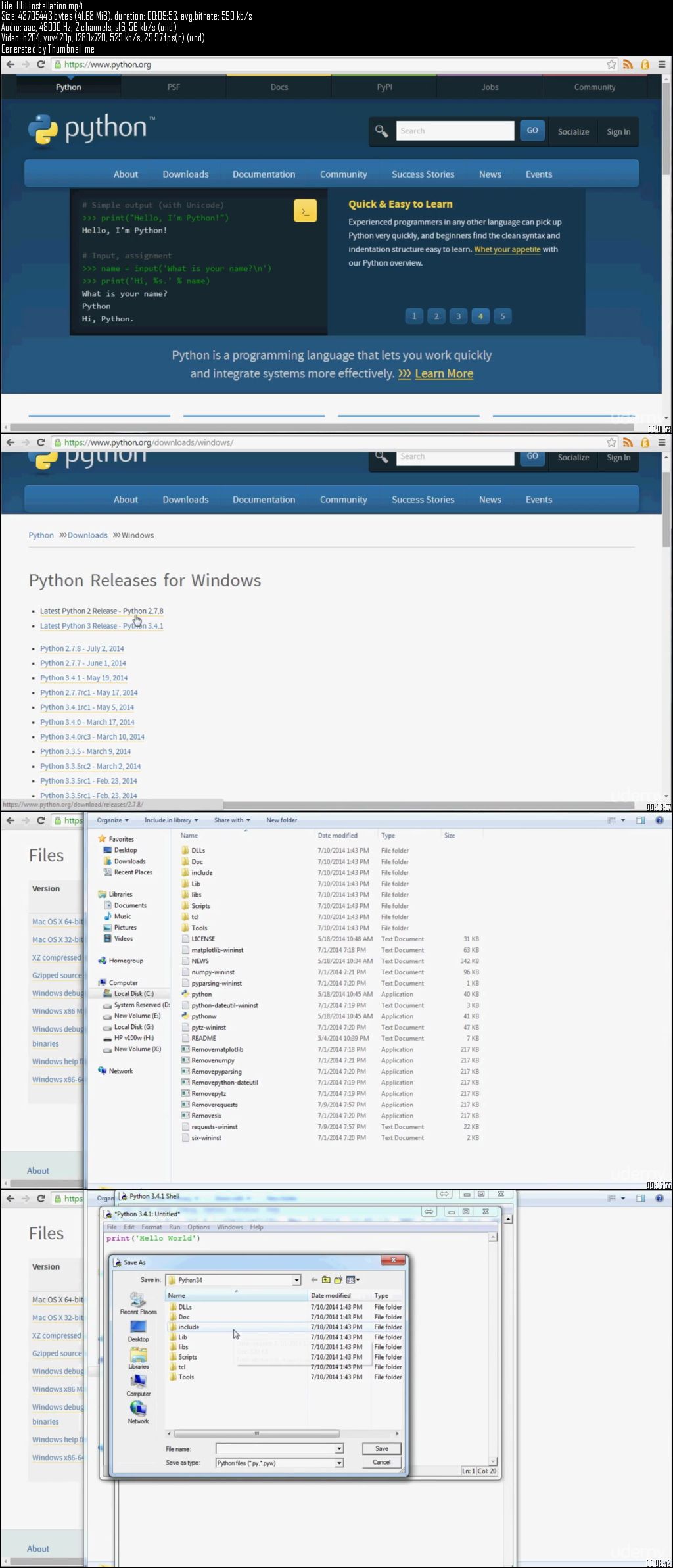This screenshot has height=1568, width=673.
Task: Open Downloads nav item on the python.org home page
Action: (x=185, y=174)
